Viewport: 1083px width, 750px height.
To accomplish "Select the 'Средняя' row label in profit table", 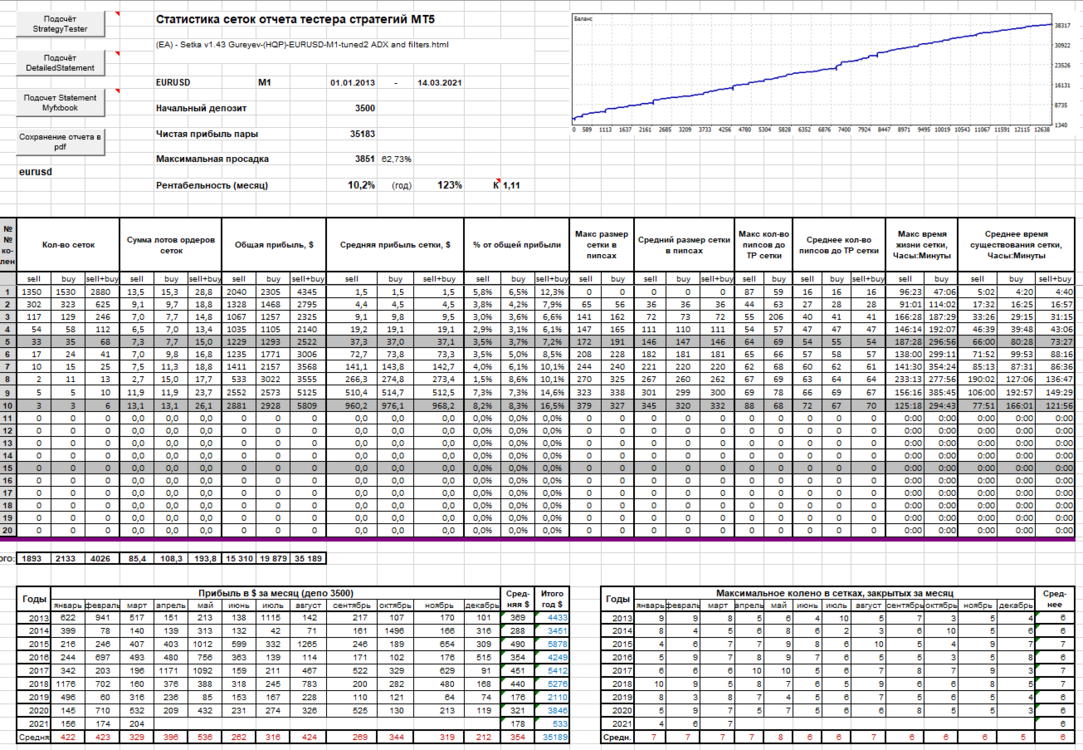I will 34,738.
